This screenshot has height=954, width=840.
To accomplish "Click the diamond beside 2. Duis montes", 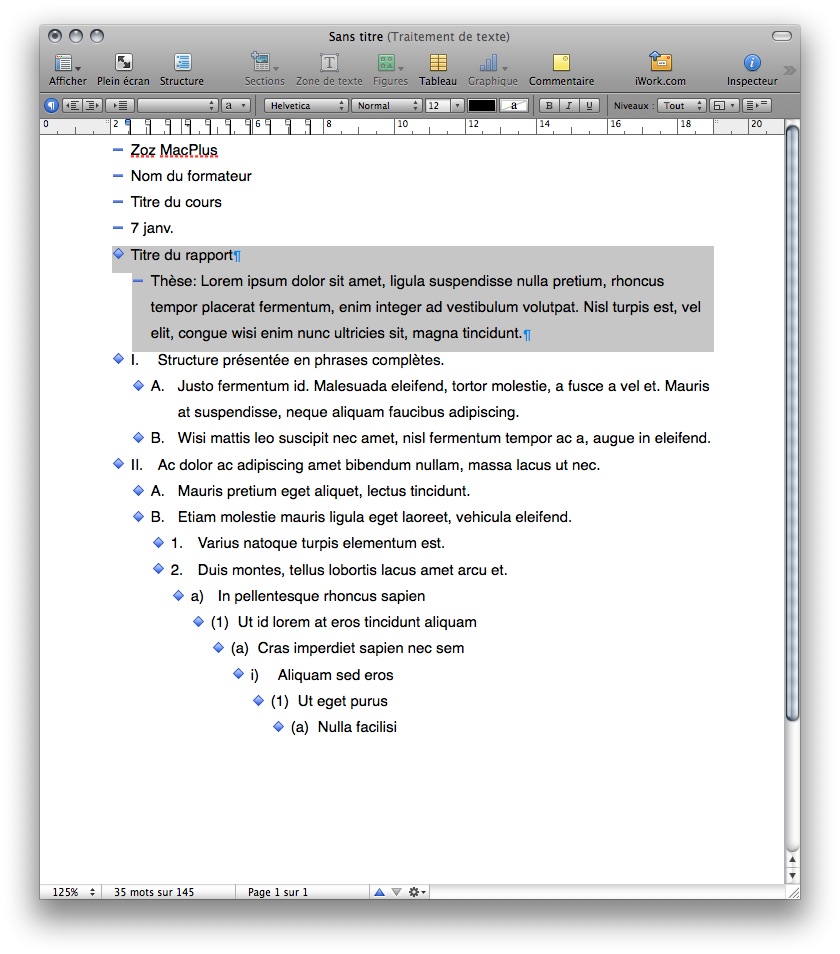I will [158, 569].
